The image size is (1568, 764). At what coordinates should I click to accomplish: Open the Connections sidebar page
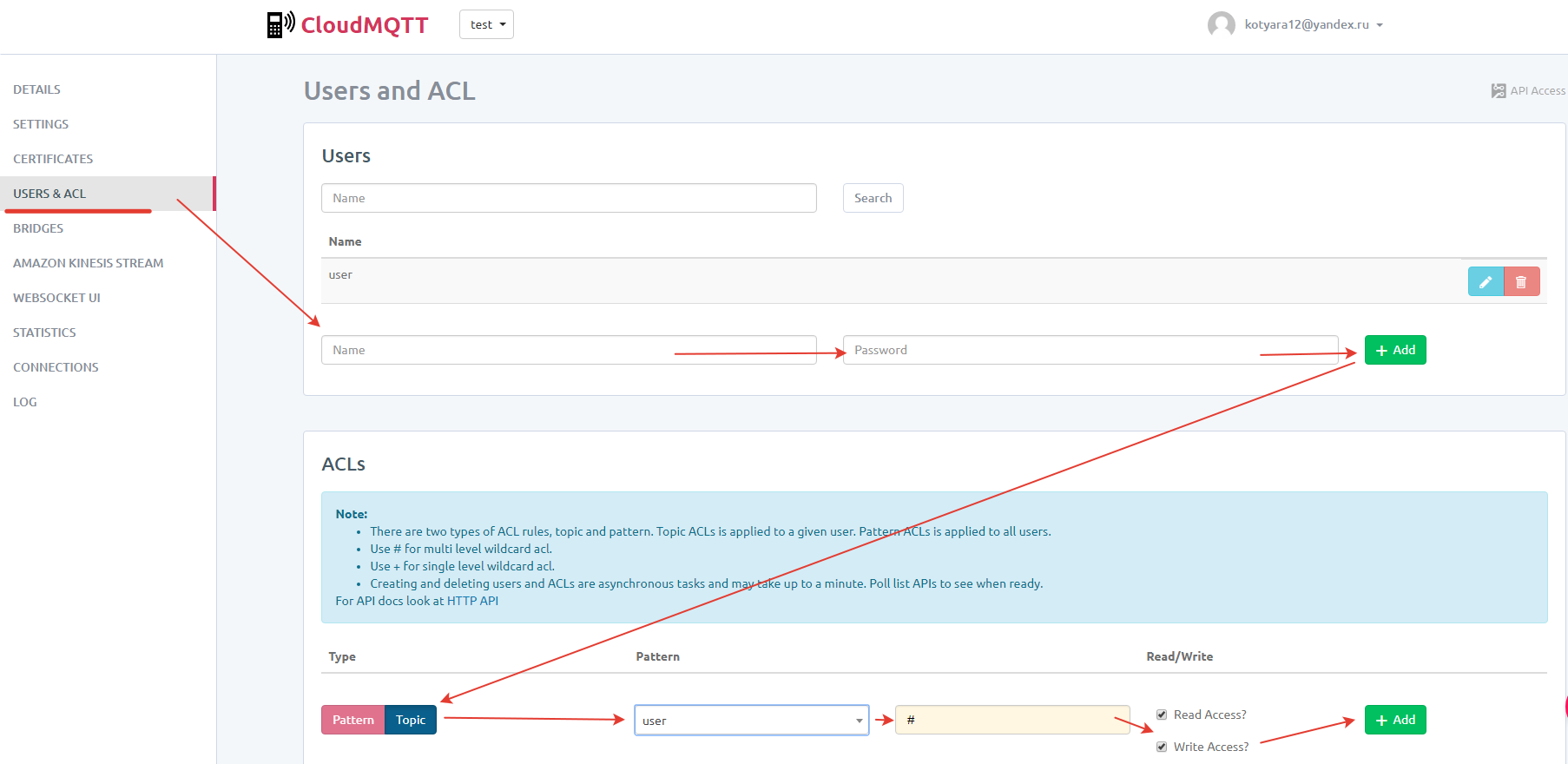click(56, 367)
